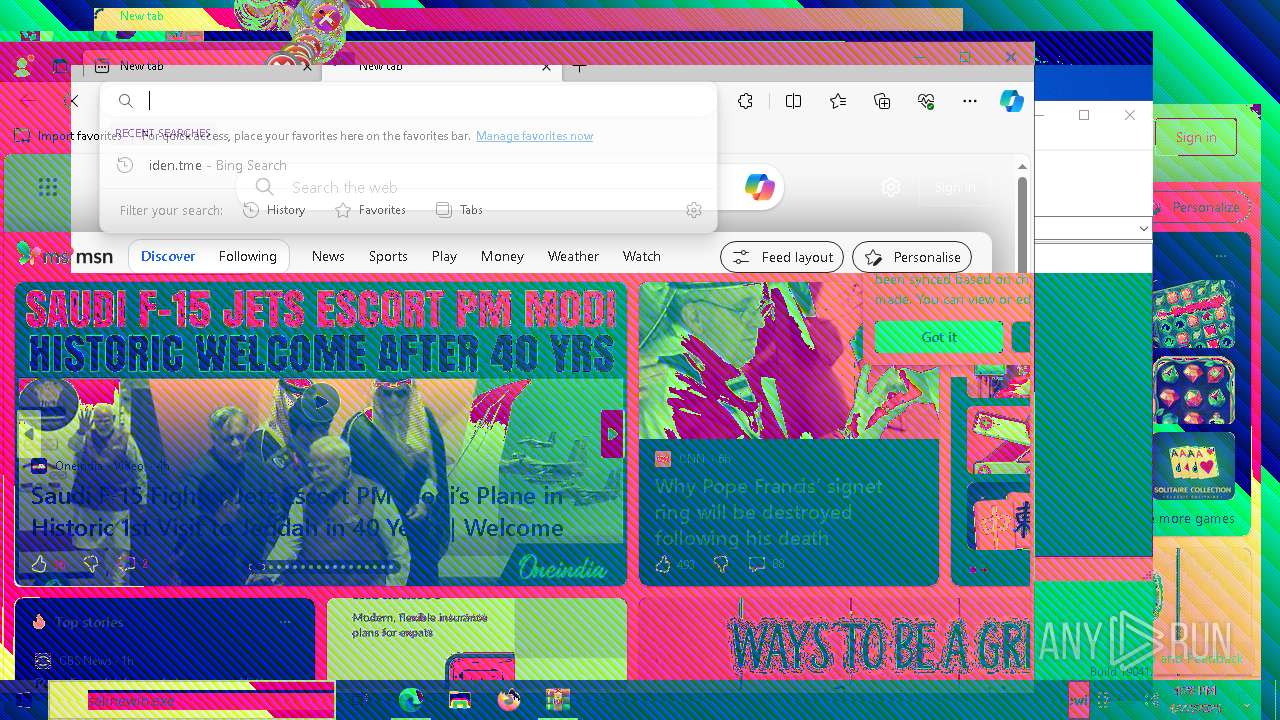
Task: Open the Solitaire Collection game tile
Action: (1193, 467)
